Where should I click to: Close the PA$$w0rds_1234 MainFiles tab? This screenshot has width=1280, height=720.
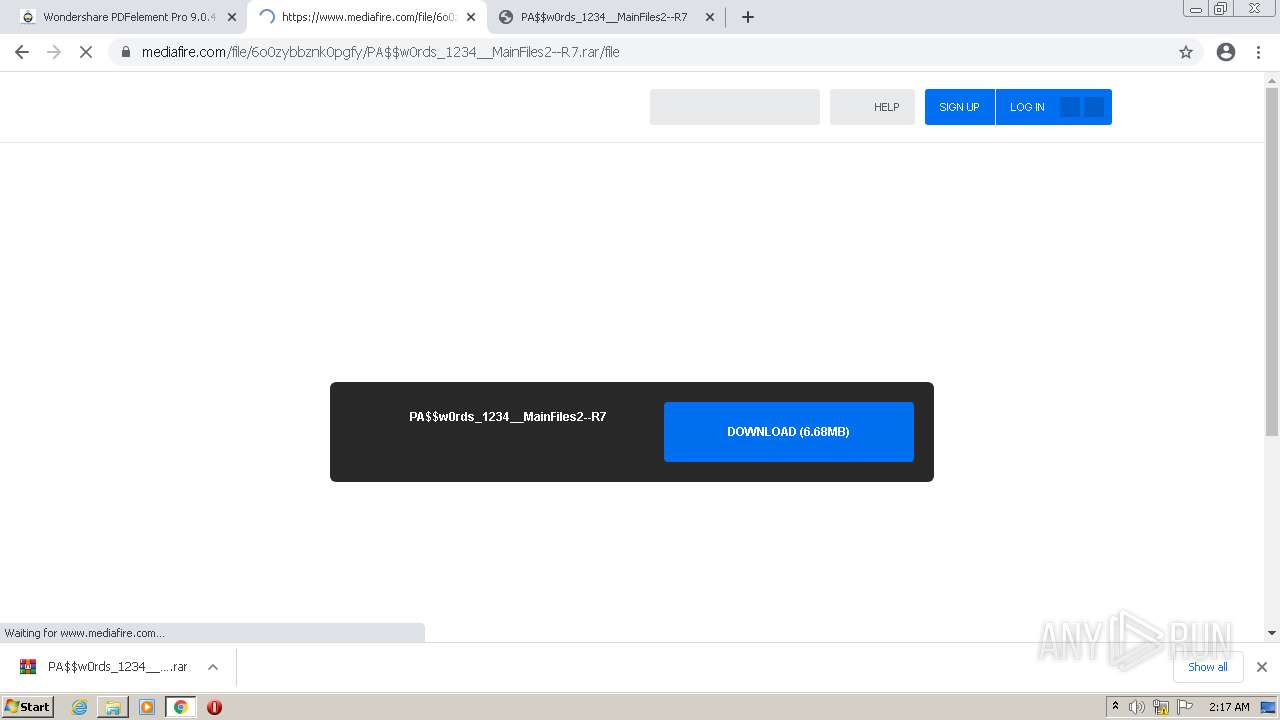710,17
